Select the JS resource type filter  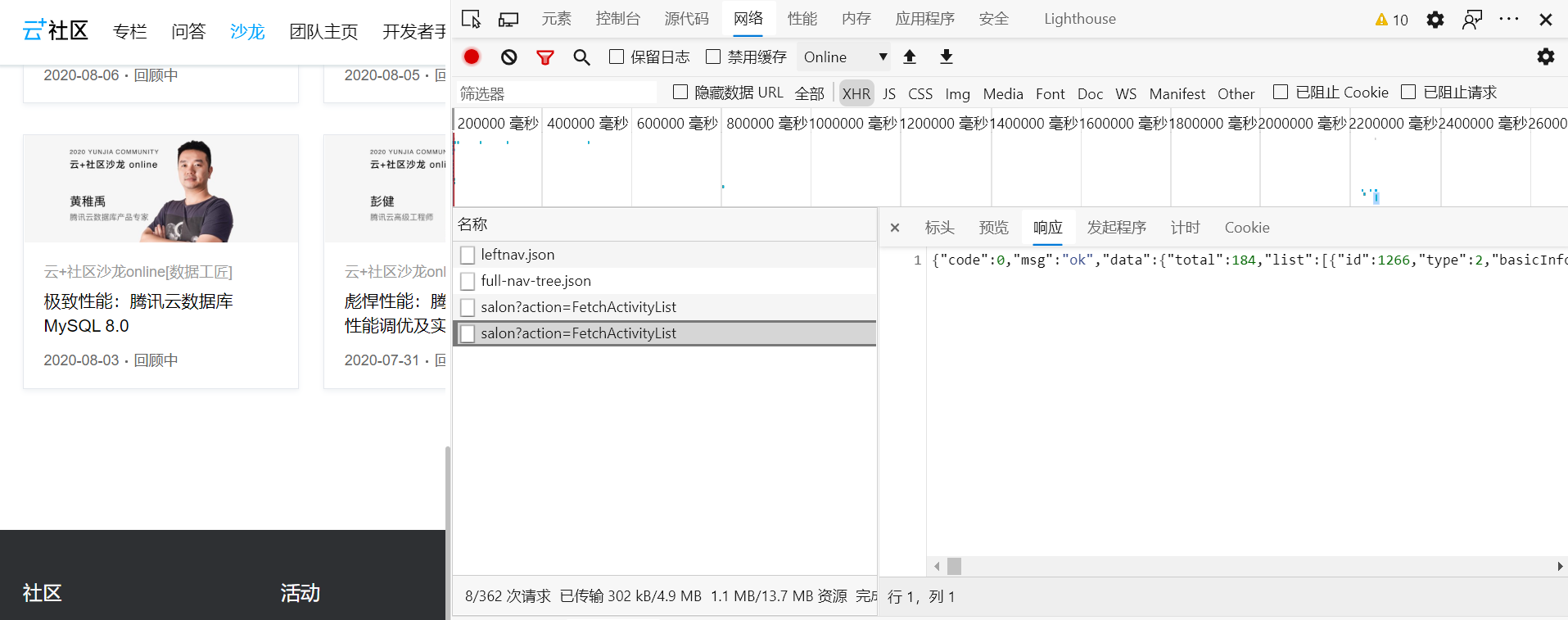[889, 93]
